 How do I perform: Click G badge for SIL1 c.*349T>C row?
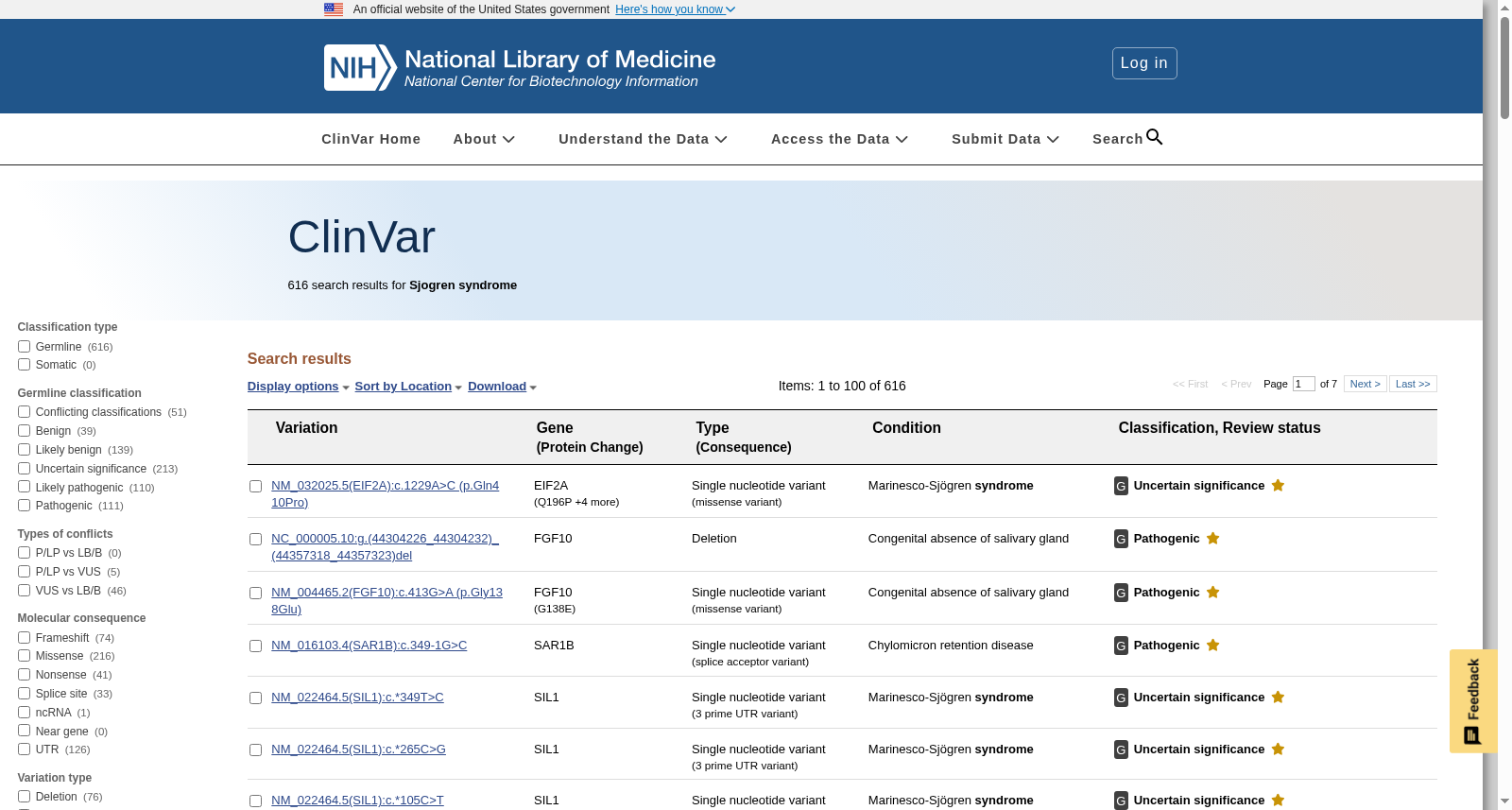point(1121,698)
